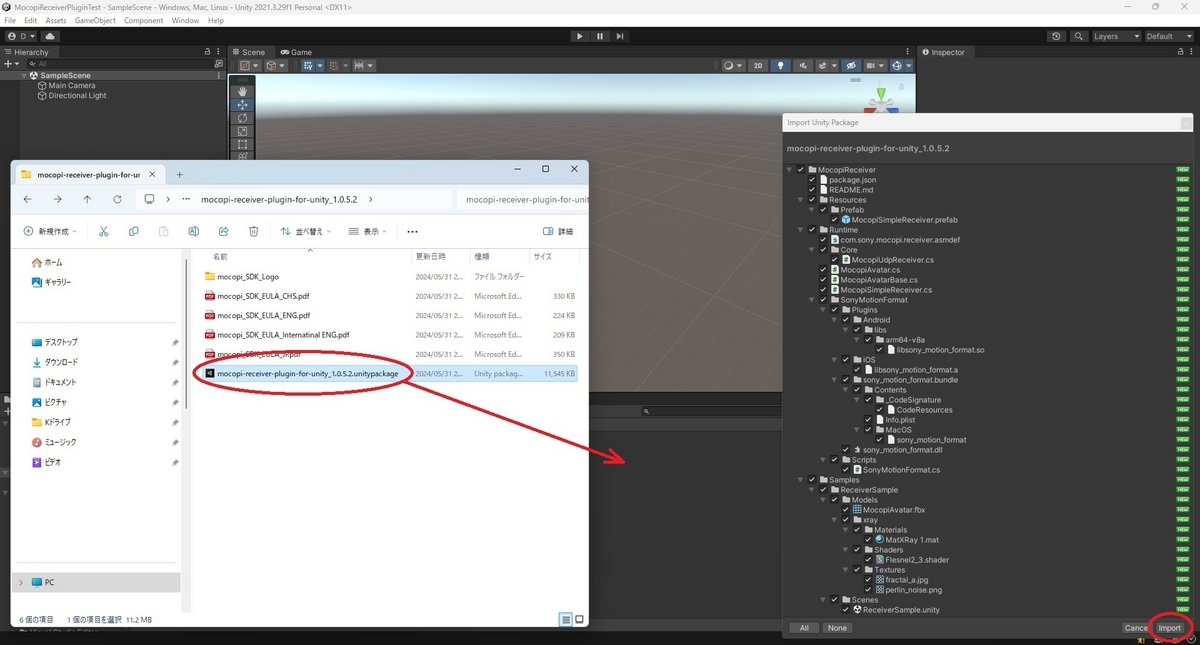Select the Rotate tool in Scene toolbar

(x=243, y=118)
